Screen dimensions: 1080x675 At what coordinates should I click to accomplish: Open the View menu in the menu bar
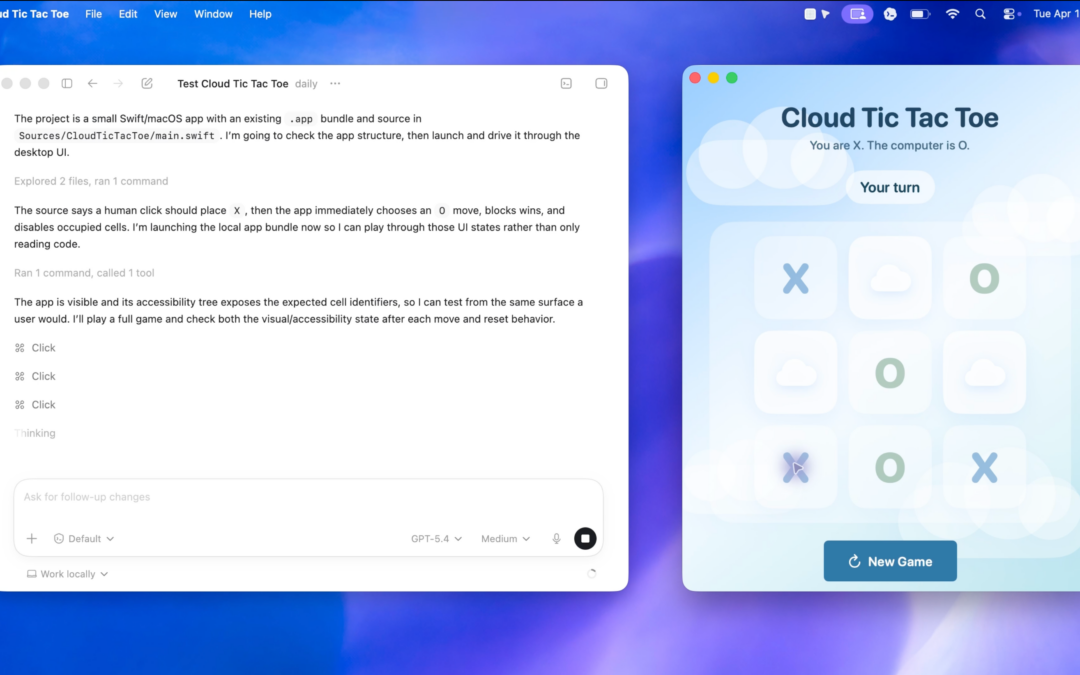pyautogui.click(x=165, y=13)
